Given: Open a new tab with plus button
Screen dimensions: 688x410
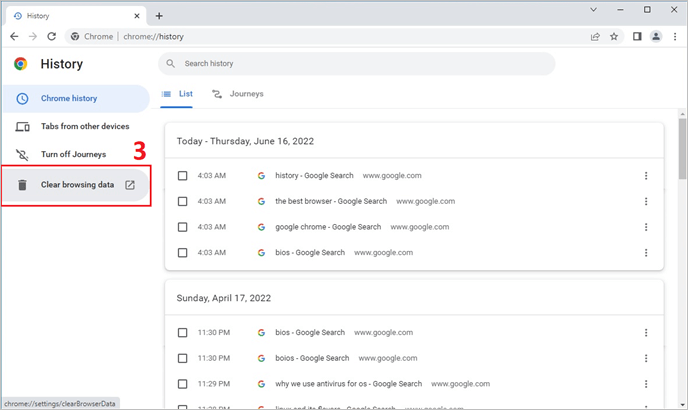Looking at the screenshot, I should coord(159,15).
